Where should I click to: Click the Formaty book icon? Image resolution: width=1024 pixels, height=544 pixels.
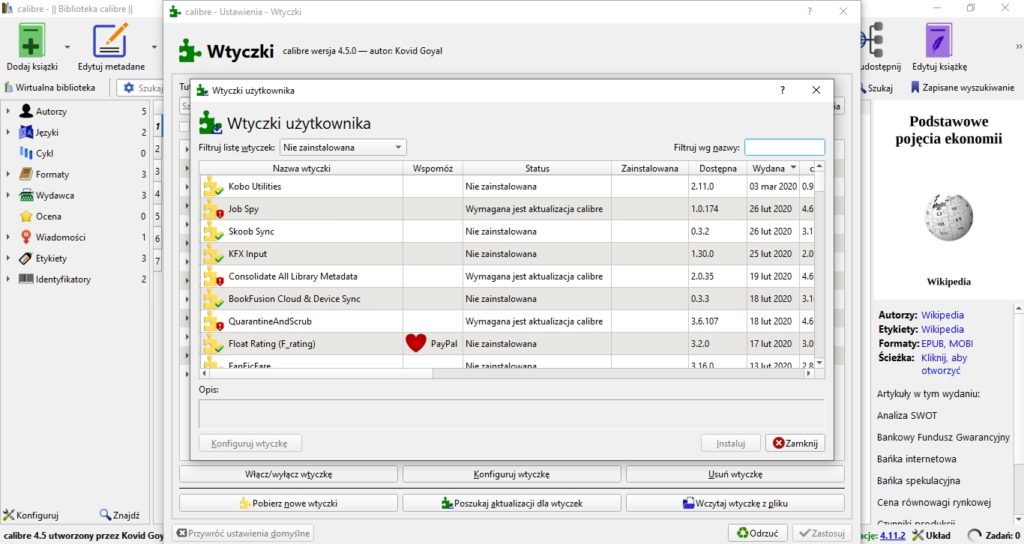click(26, 174)
